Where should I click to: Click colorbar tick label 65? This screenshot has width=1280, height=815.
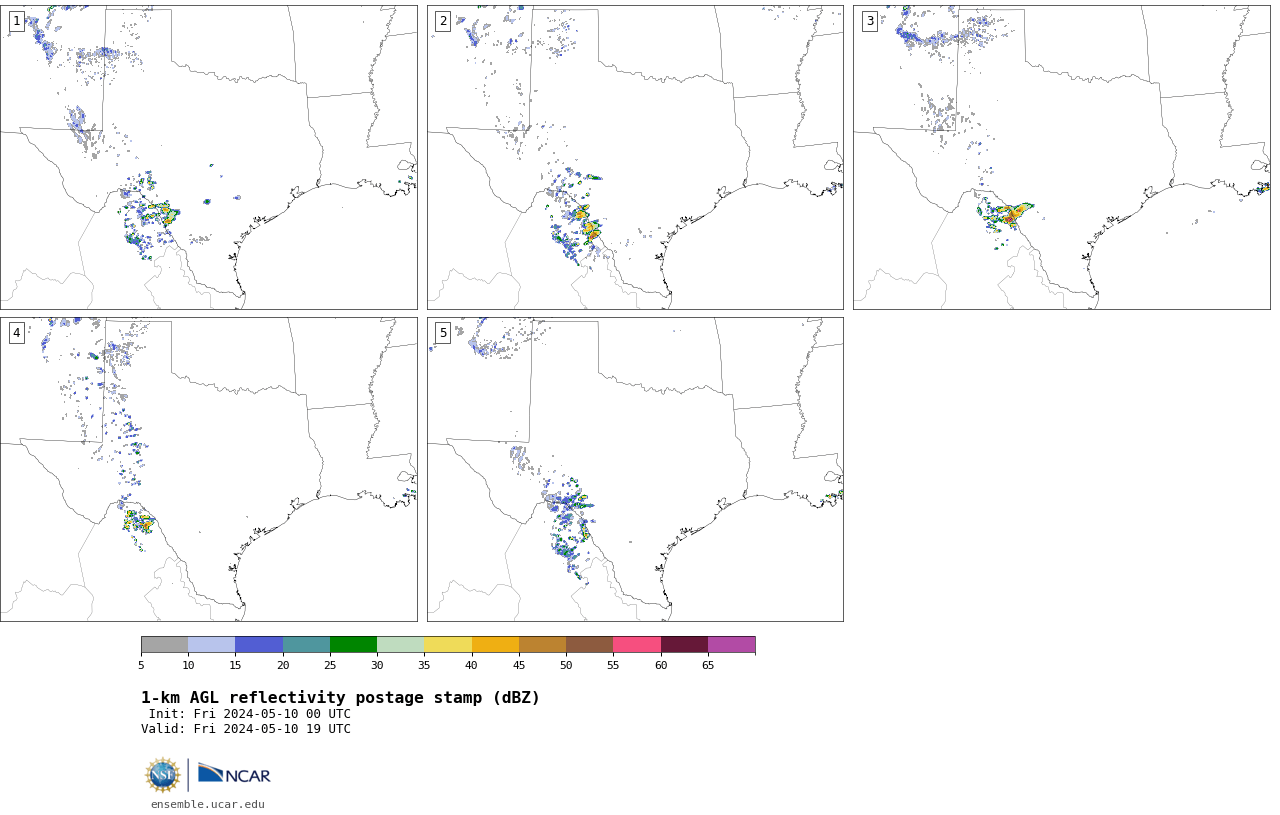708,666
